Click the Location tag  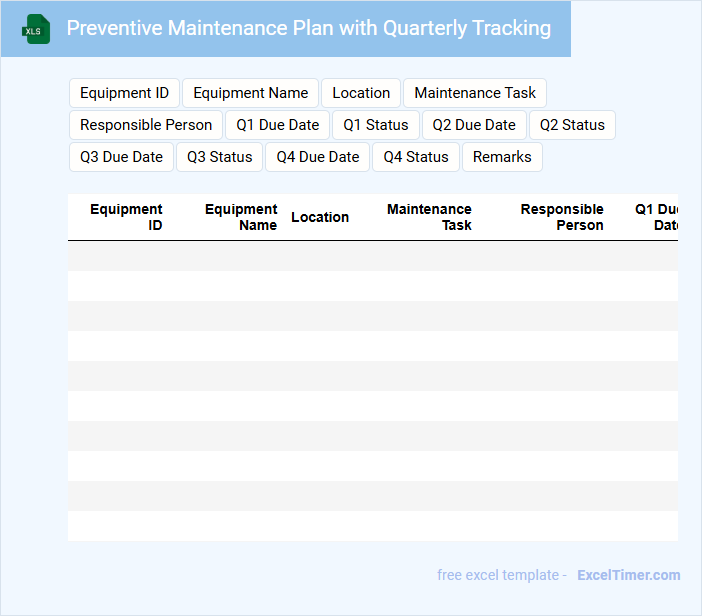click(x=361, y=93)
